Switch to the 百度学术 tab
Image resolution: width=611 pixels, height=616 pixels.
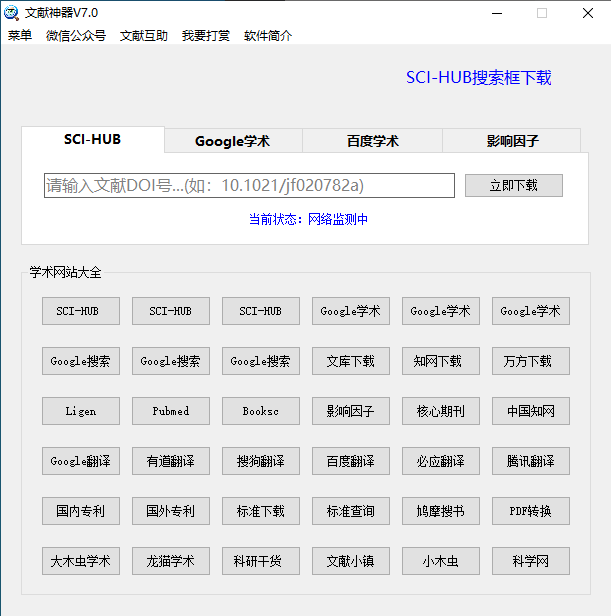pyautogui.click(x=372, y=141)
